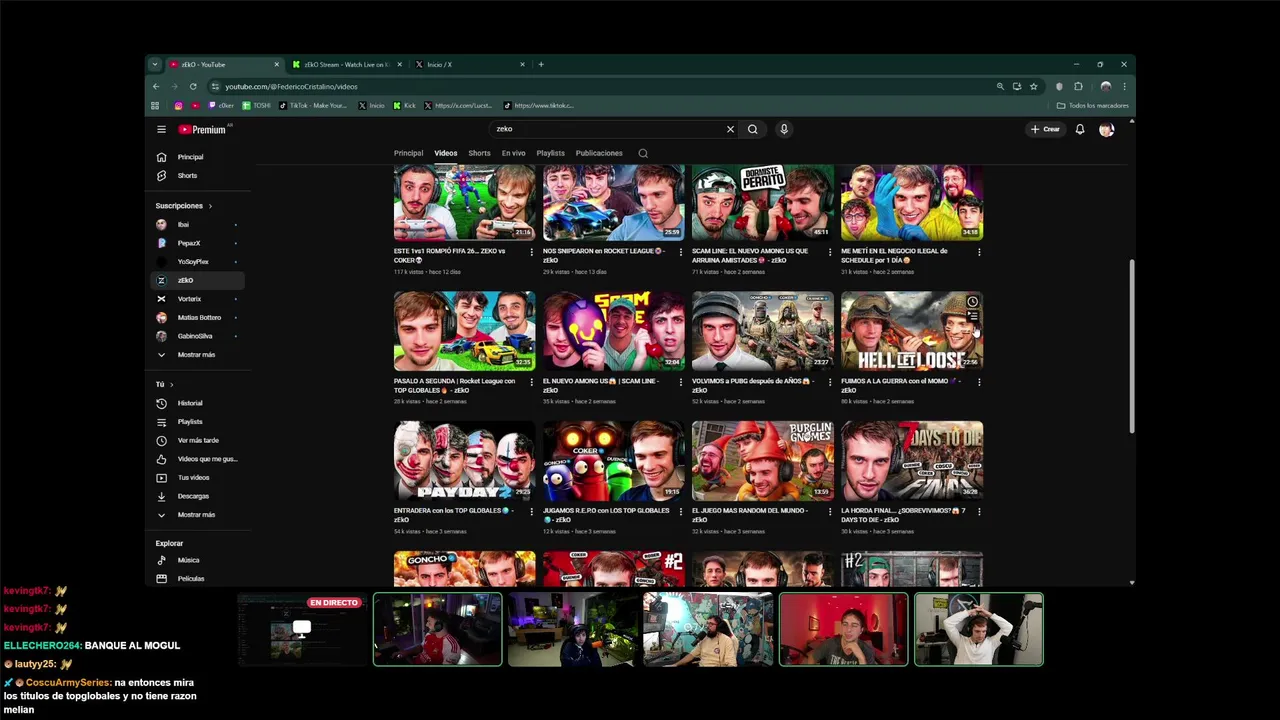Start voice search with the microphone

784,129
